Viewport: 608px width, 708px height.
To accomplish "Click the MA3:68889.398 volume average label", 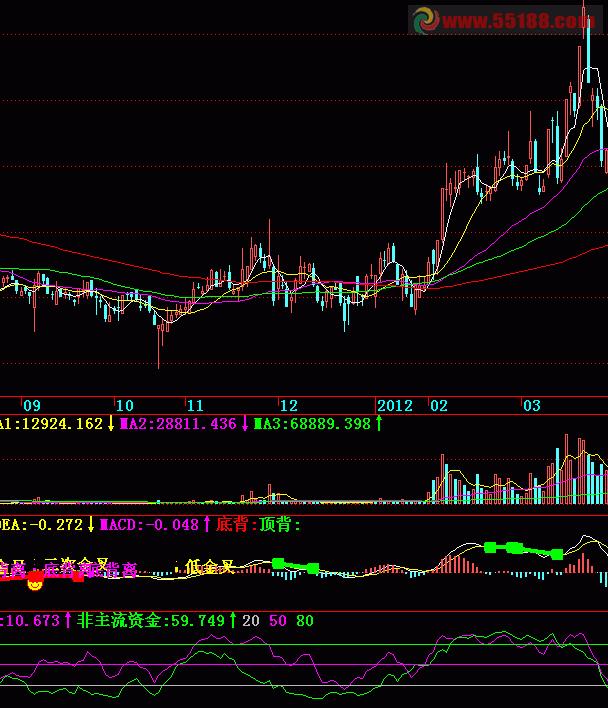I will pos(312,424).
